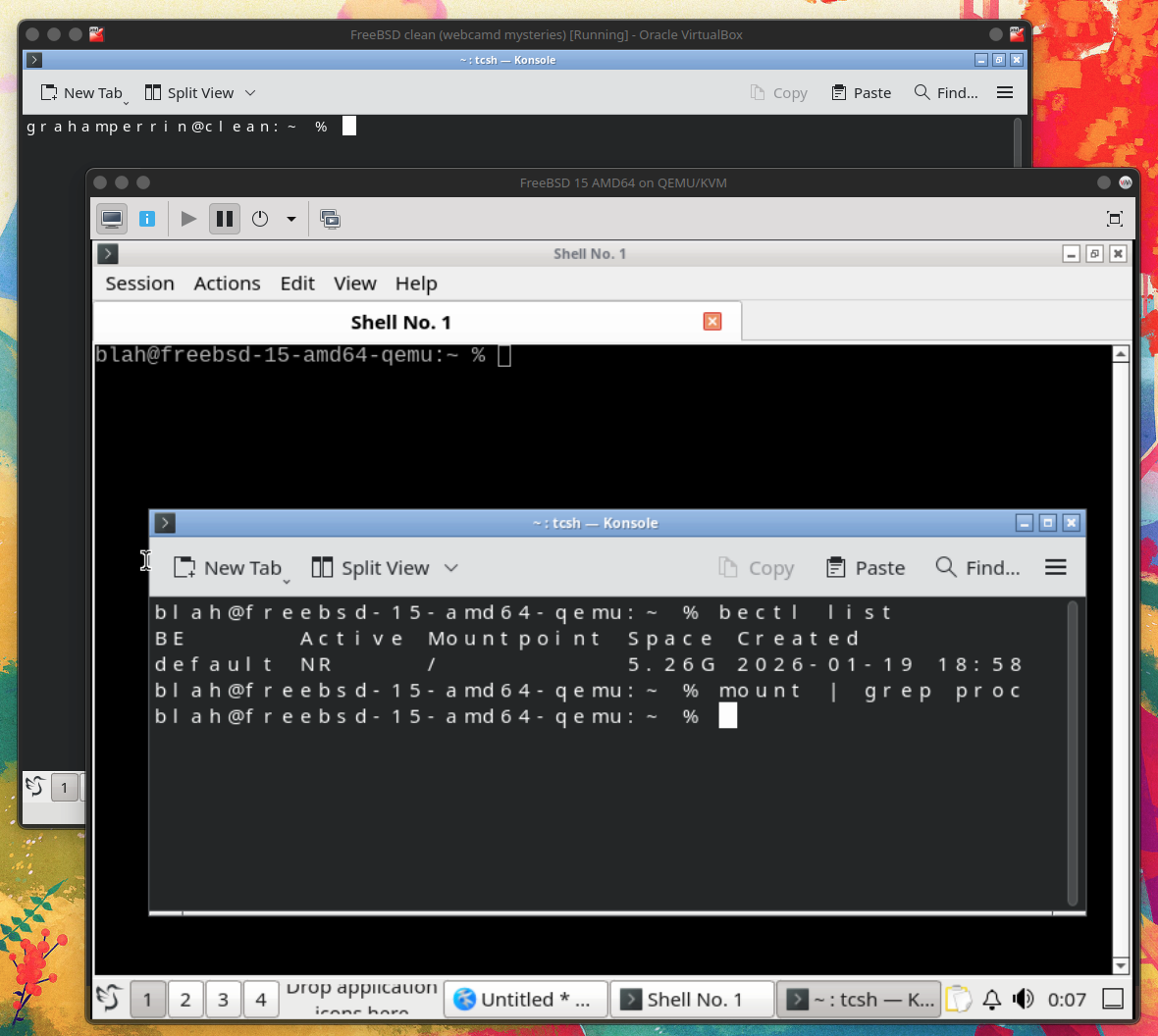The image size is (1158, 1036).
Task: Close the Shell No. 1 tab
Action: (712, 322)
